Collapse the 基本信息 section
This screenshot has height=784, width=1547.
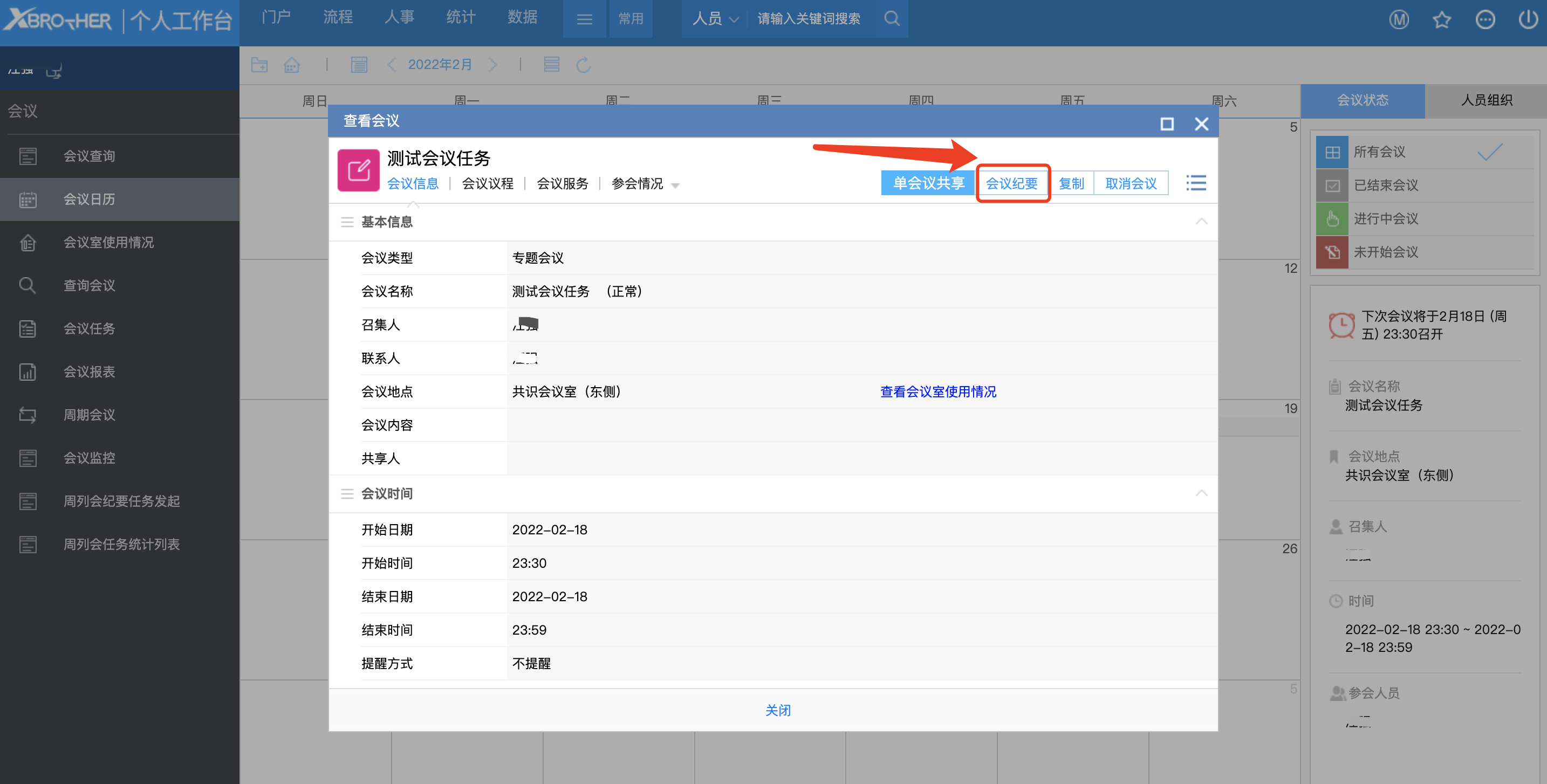1201,222
